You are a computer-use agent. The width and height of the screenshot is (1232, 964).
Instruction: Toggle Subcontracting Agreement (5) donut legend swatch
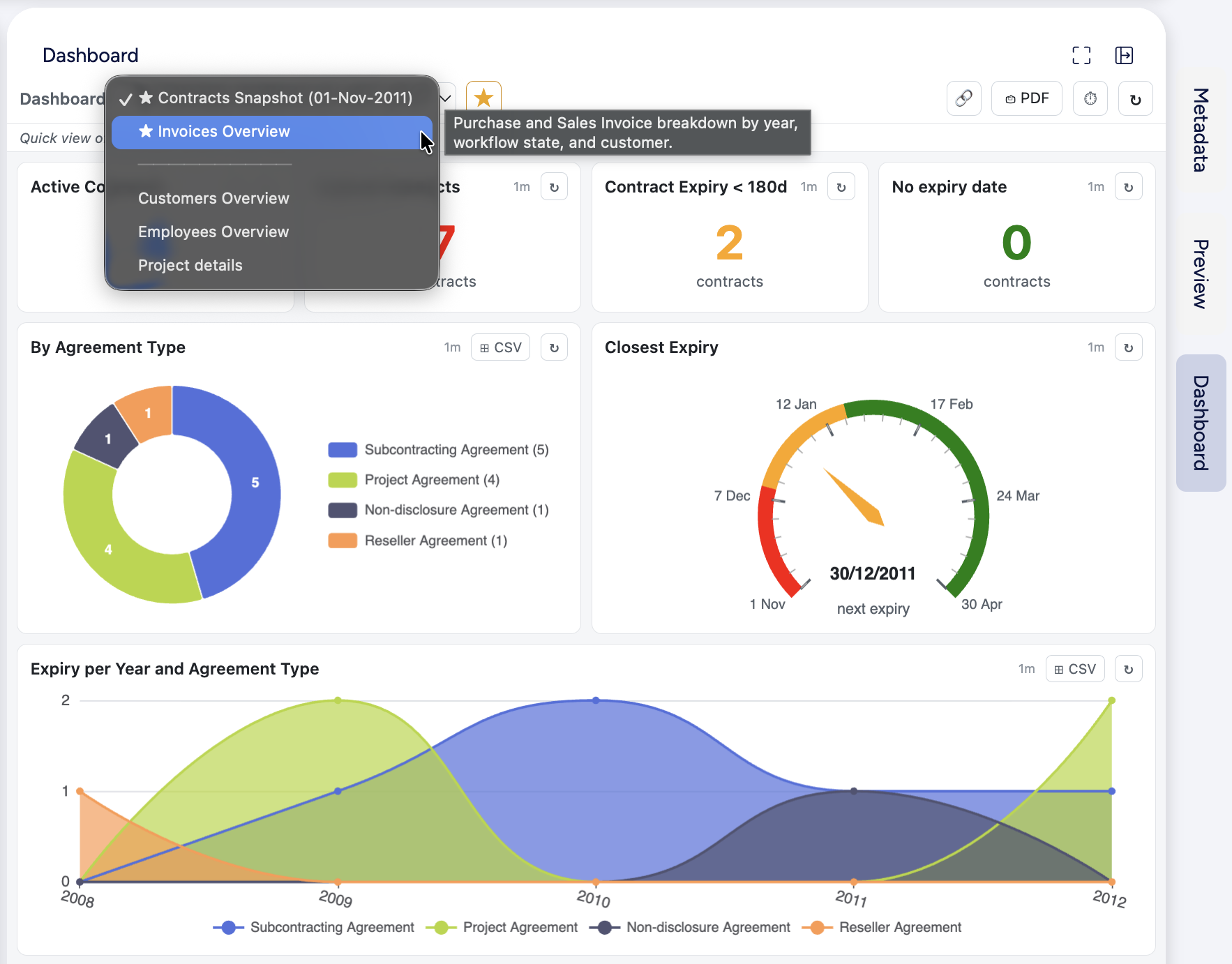(x=343, y=450)
